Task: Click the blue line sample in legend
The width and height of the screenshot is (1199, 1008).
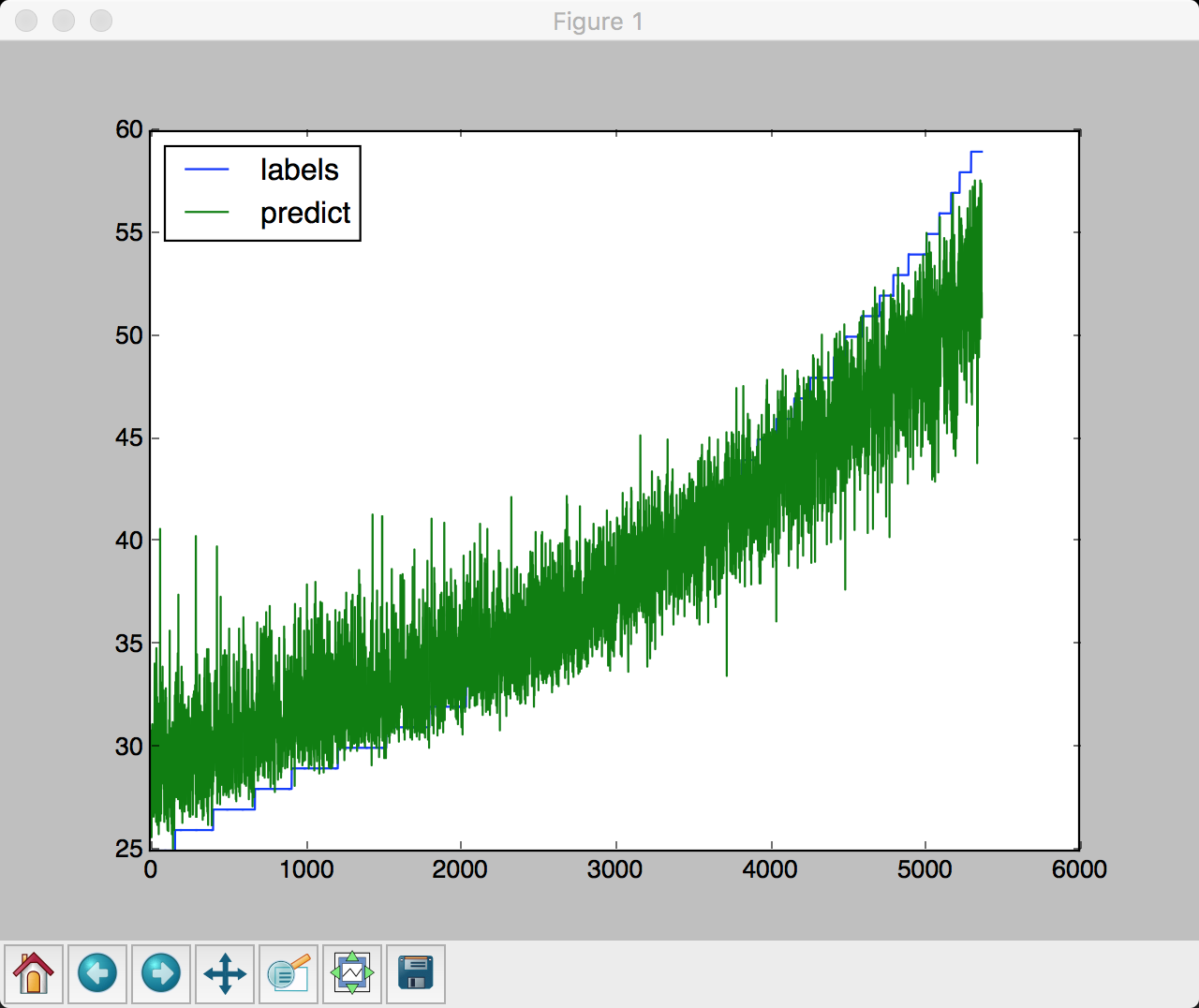Action: point(207,170)
